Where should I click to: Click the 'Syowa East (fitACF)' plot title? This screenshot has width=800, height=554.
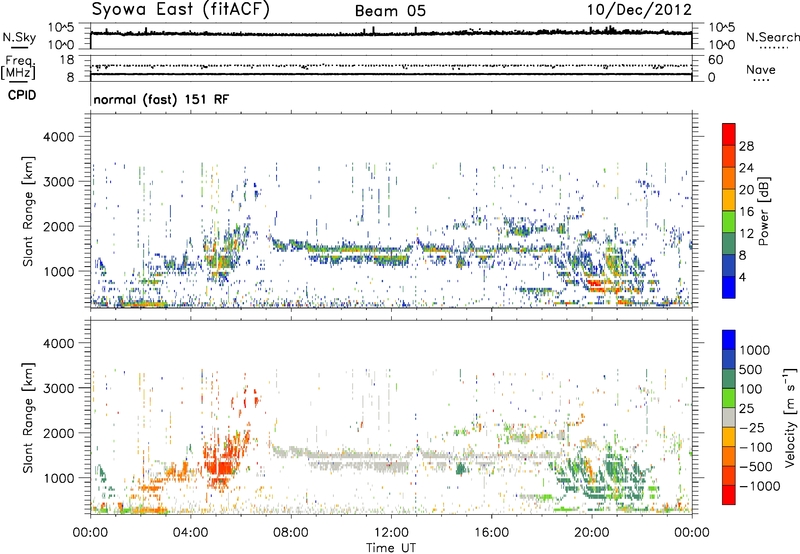180,10
